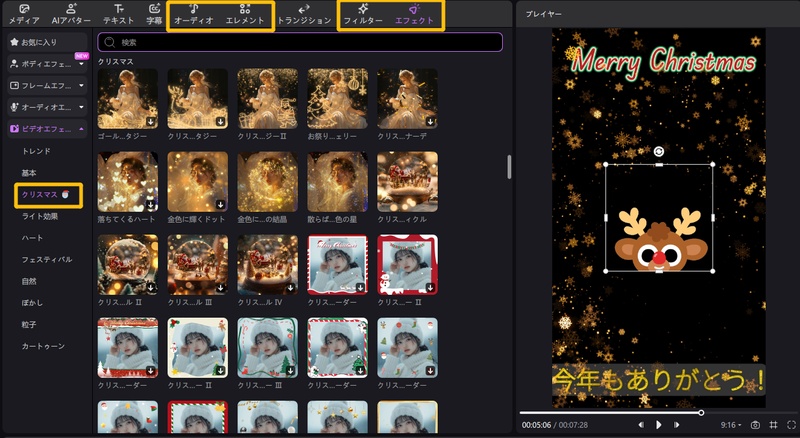Open the エレメント tab

(245, 14)
